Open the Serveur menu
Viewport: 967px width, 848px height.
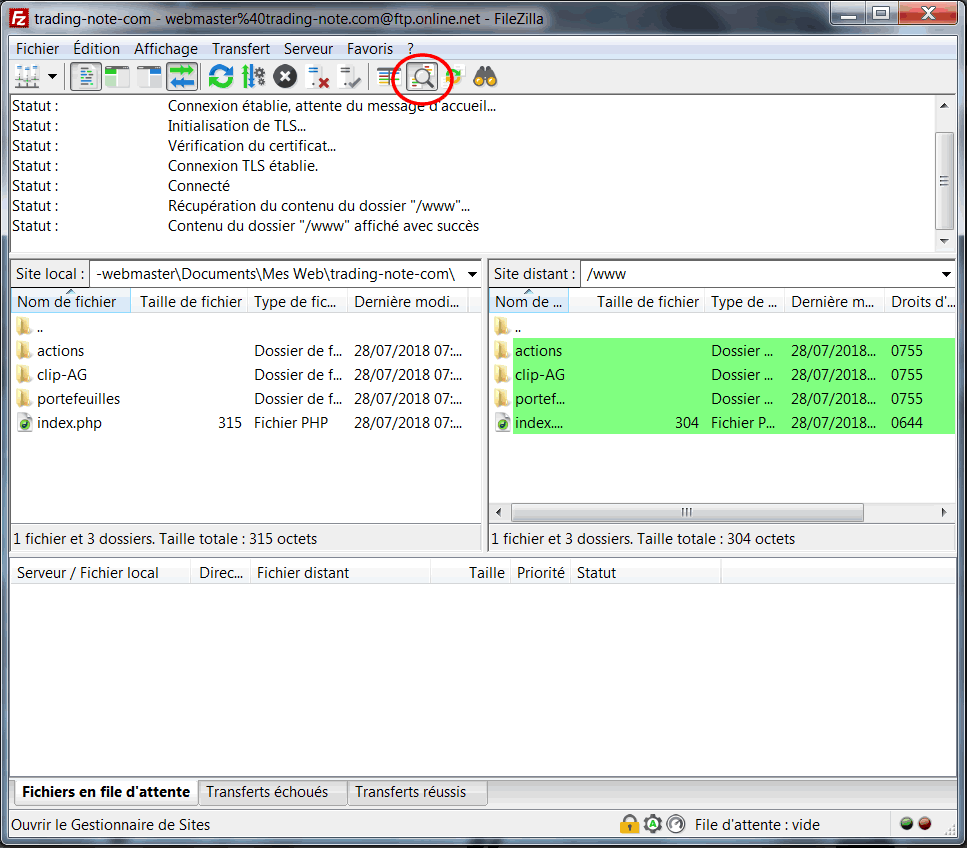(308, 49)
